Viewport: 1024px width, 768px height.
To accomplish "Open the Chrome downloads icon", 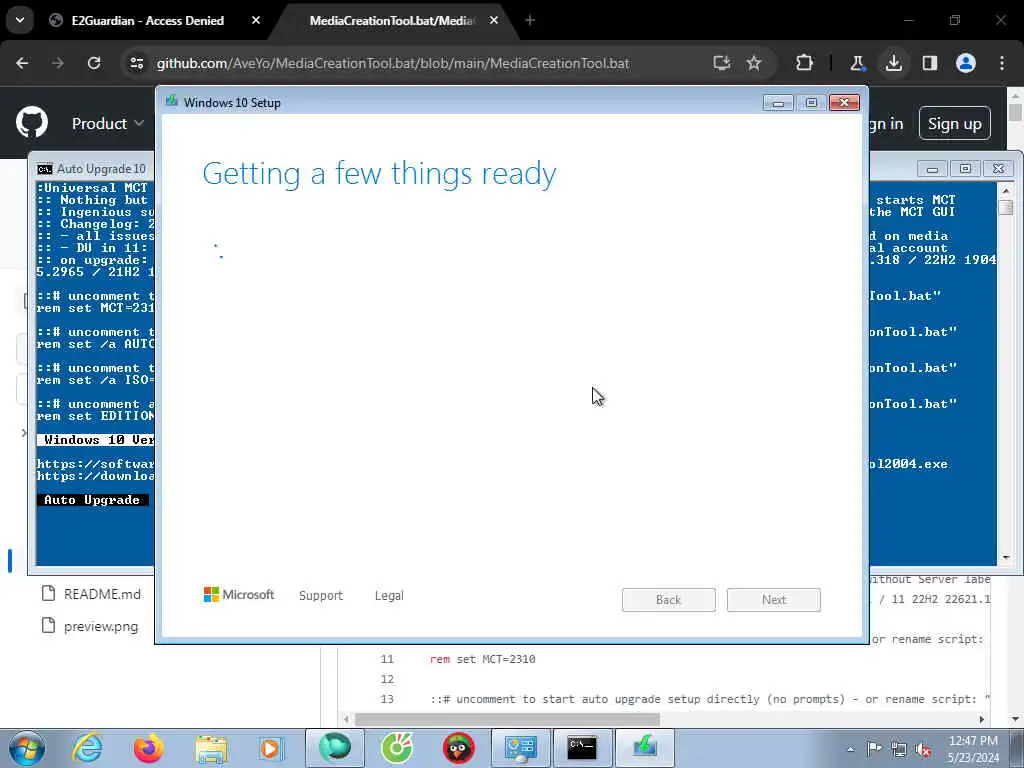I will (893, 63).
